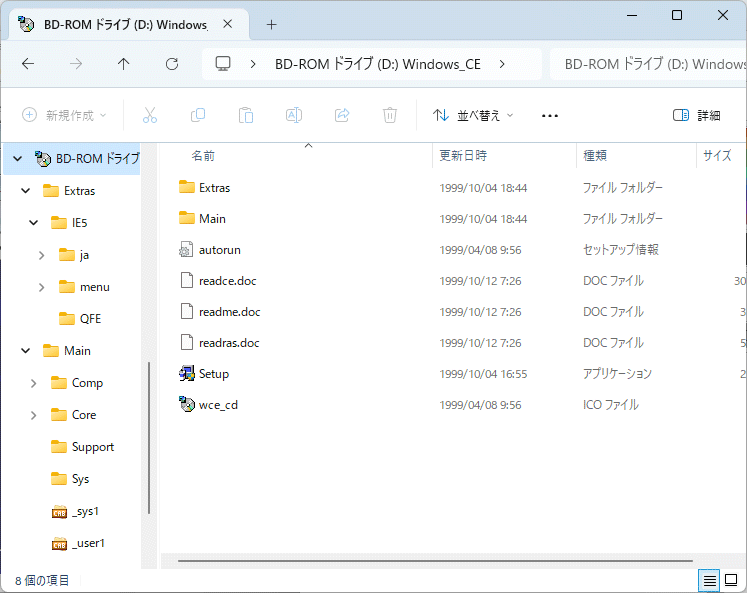Select the wce_cd ICO file icon
747x593 pixels.
pos(187,404)
